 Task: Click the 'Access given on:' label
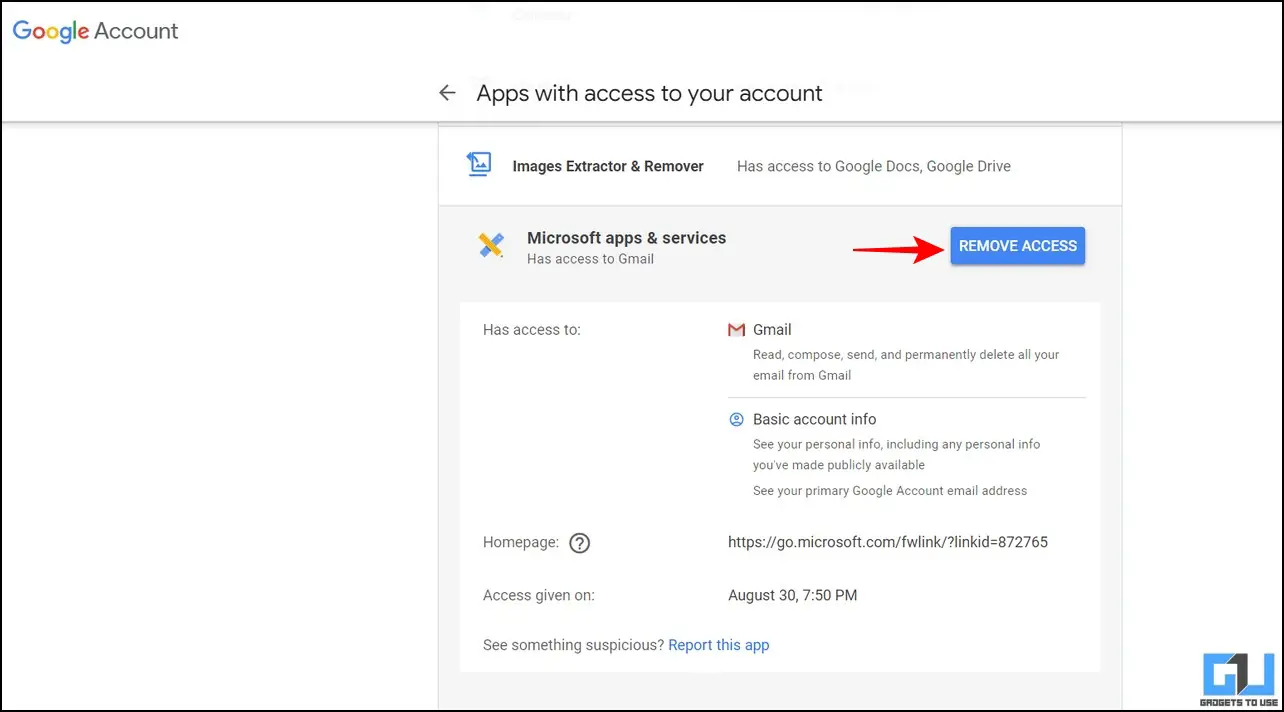(539, 595)
